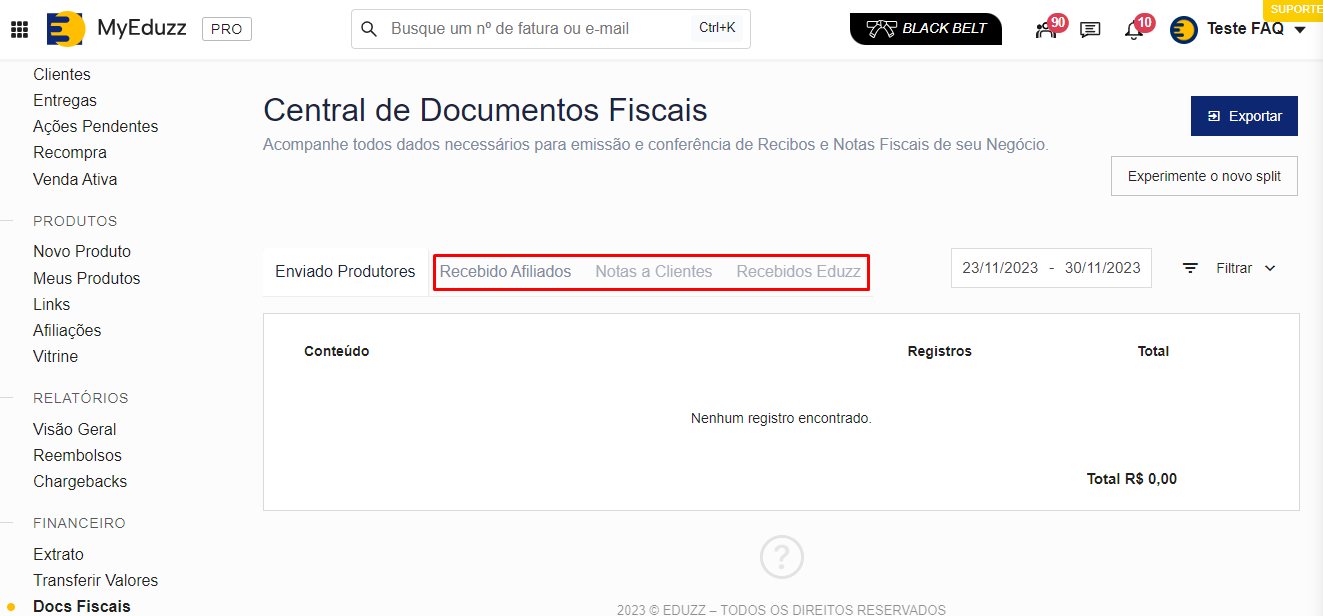Focus the invoice or e-mail search field

pos(535,29)
